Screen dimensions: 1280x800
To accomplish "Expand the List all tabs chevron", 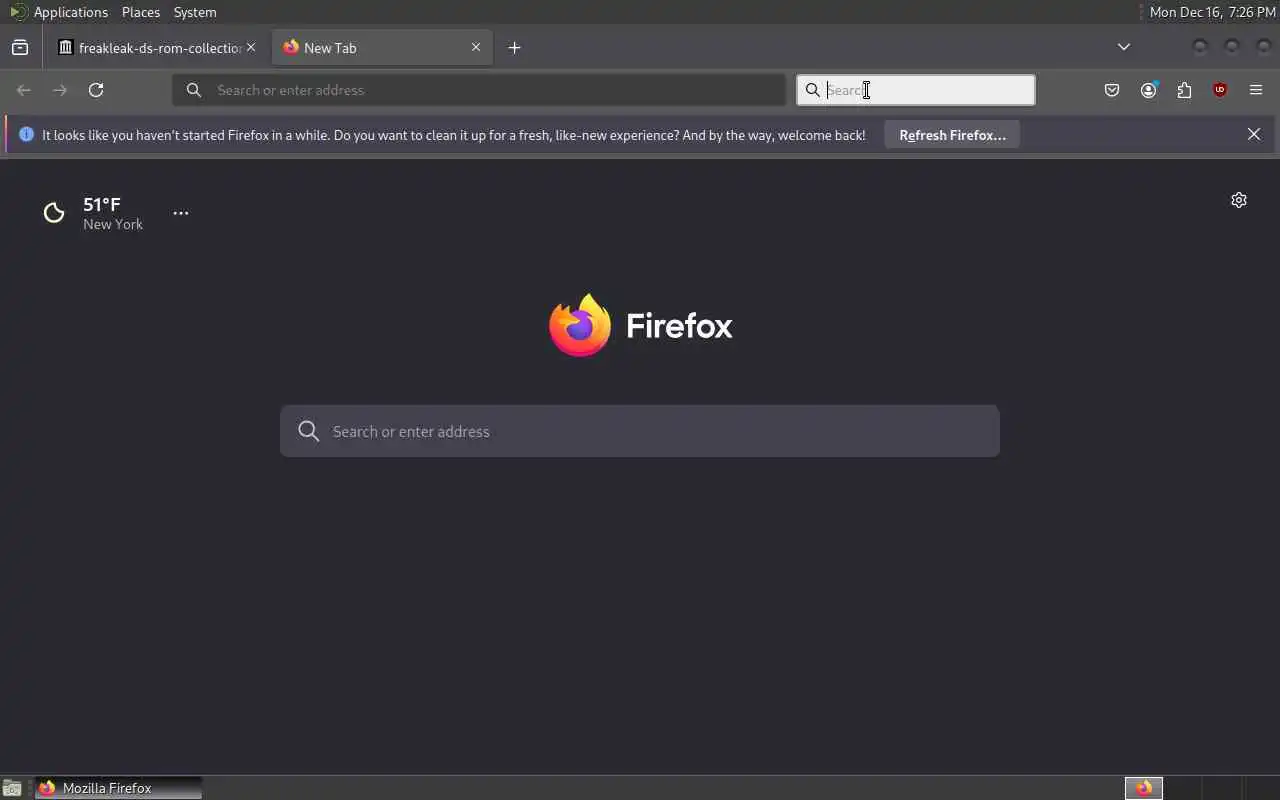I will tap(1124, 47).
